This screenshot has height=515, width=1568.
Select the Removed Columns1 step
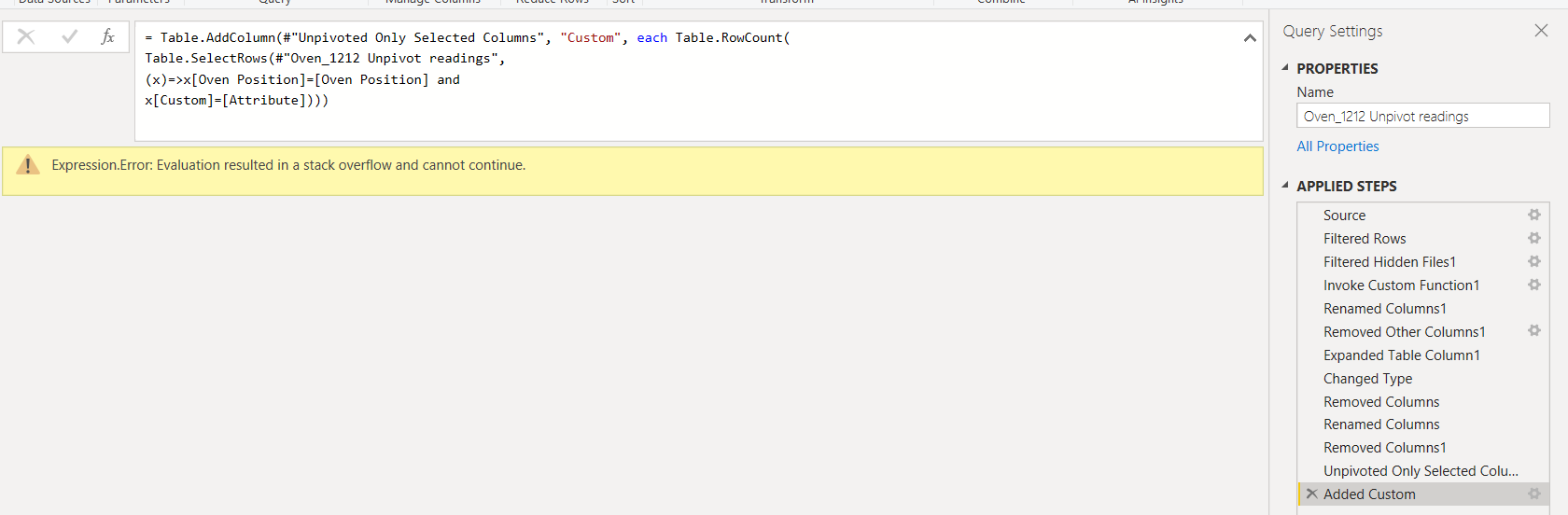pyautogui.click(x=1422, y=448)
